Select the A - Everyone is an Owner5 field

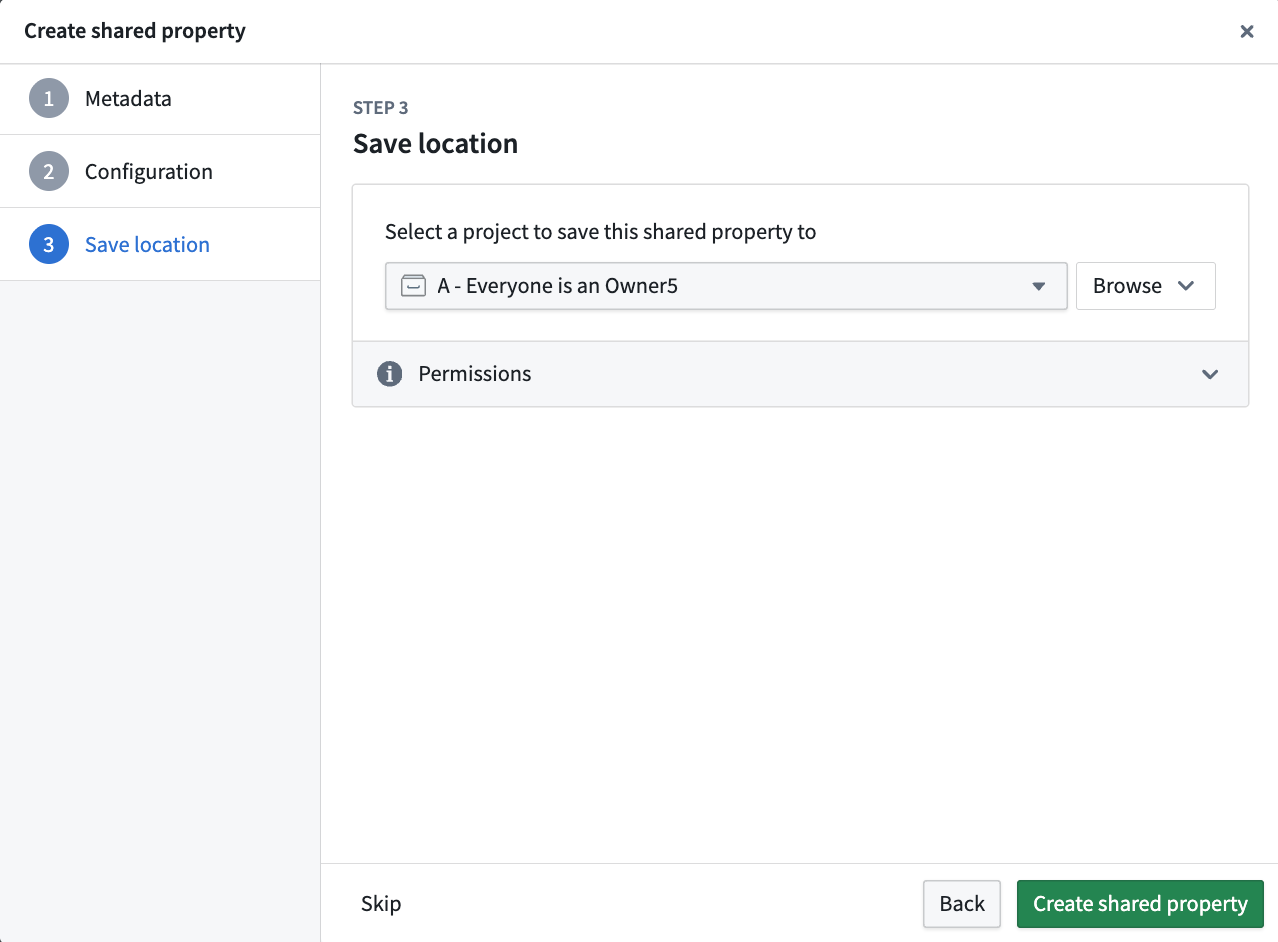[x=726, y=286]
